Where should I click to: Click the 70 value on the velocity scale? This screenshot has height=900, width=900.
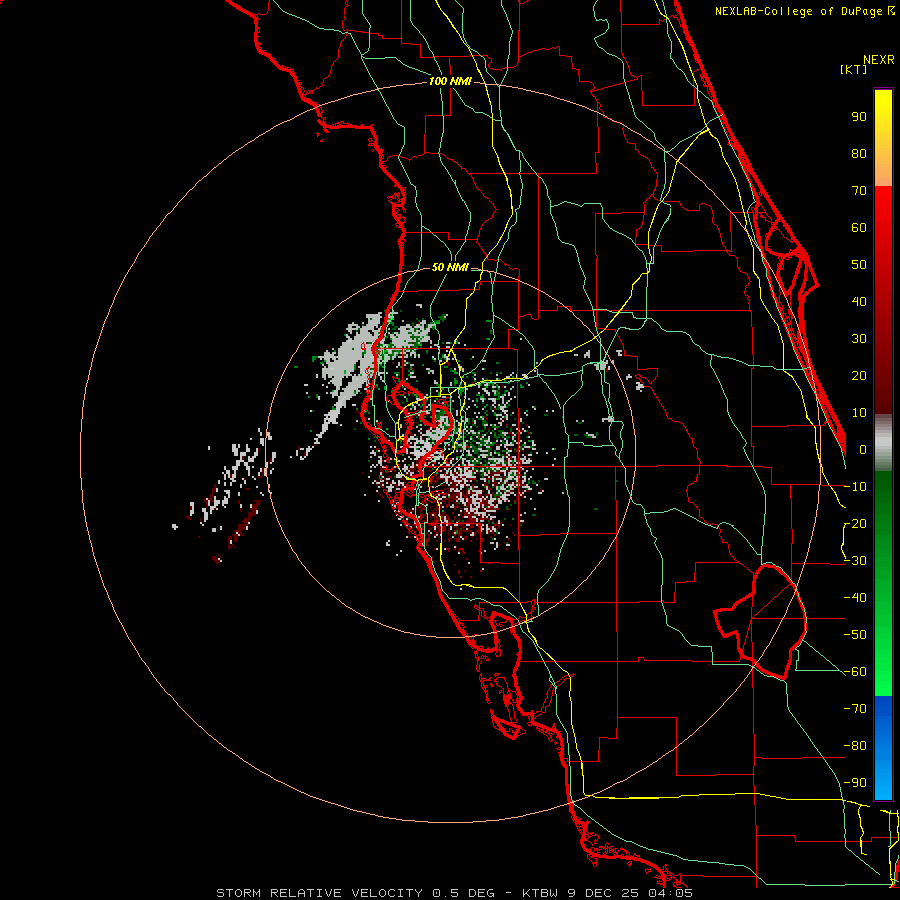pos(859,191)
